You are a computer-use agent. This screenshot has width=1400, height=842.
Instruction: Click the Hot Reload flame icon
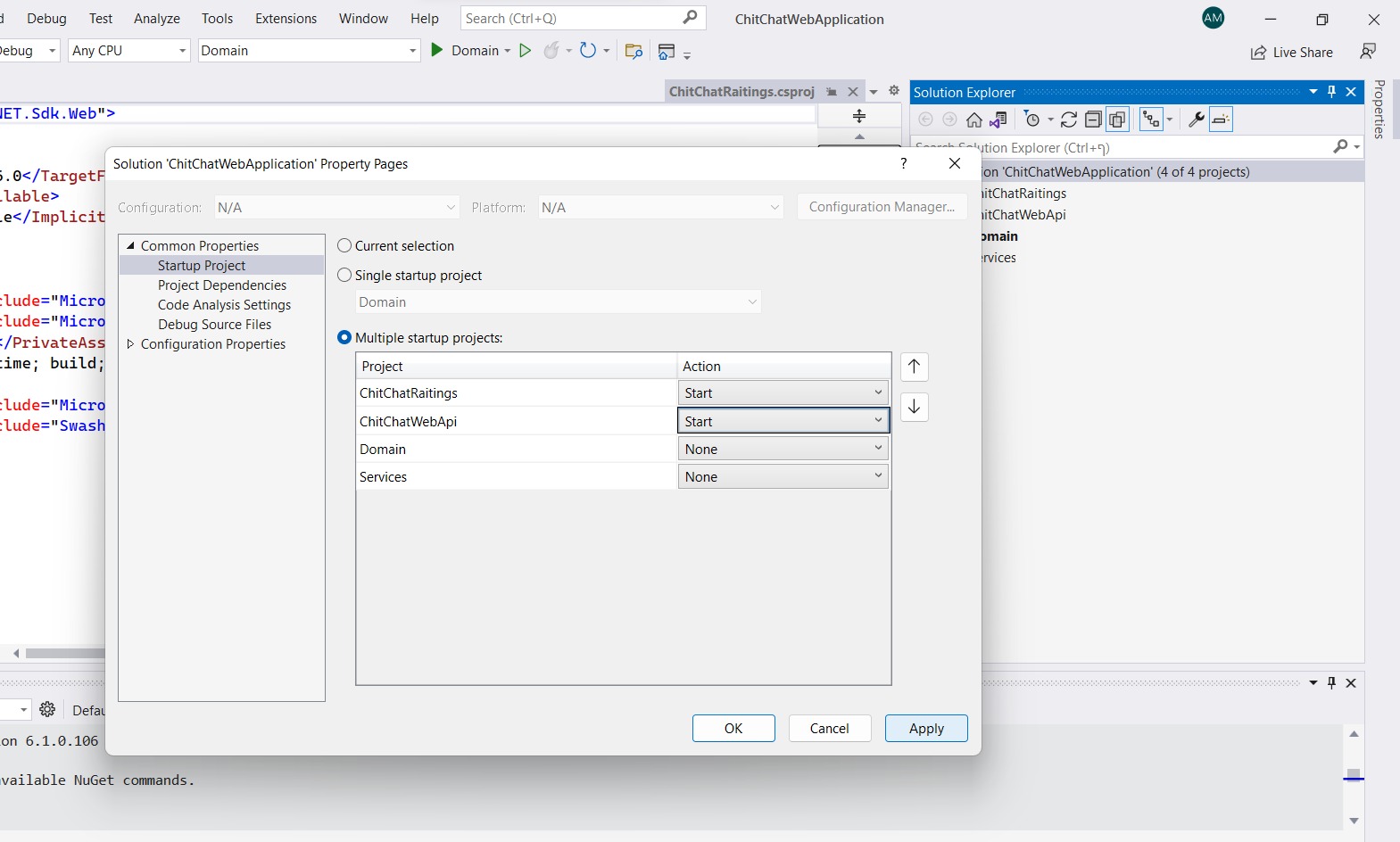point(551,50)
